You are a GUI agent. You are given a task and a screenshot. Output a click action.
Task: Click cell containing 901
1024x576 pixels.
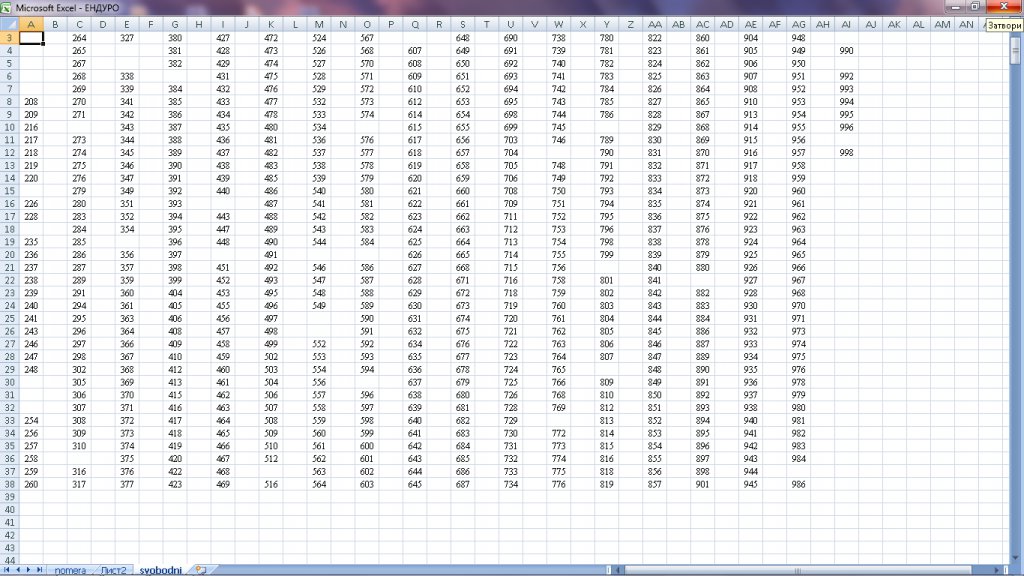pos(703,485)
